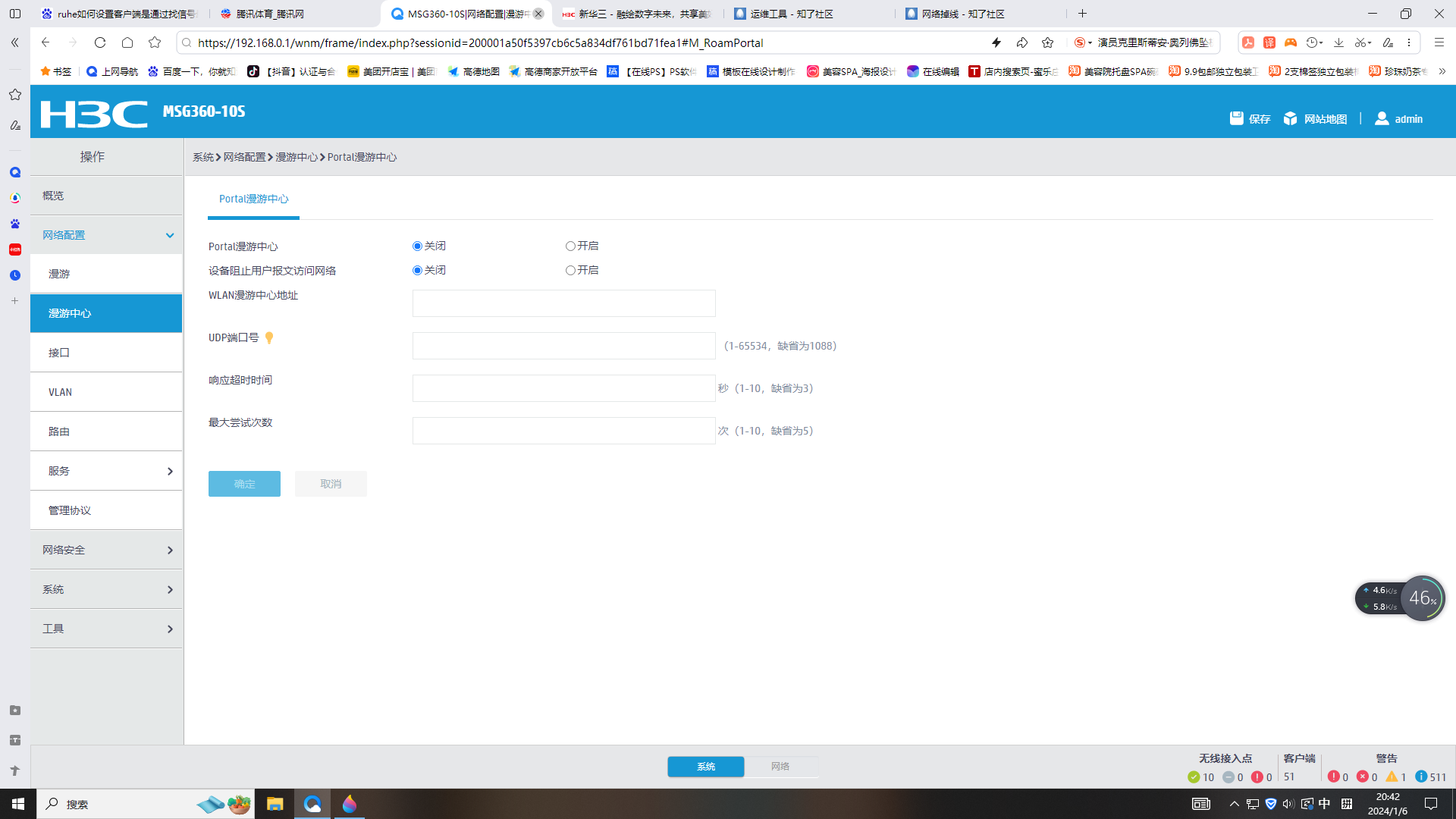Click the admin user icon
Screen dimensions: 1456x819
click(1382, 118)
